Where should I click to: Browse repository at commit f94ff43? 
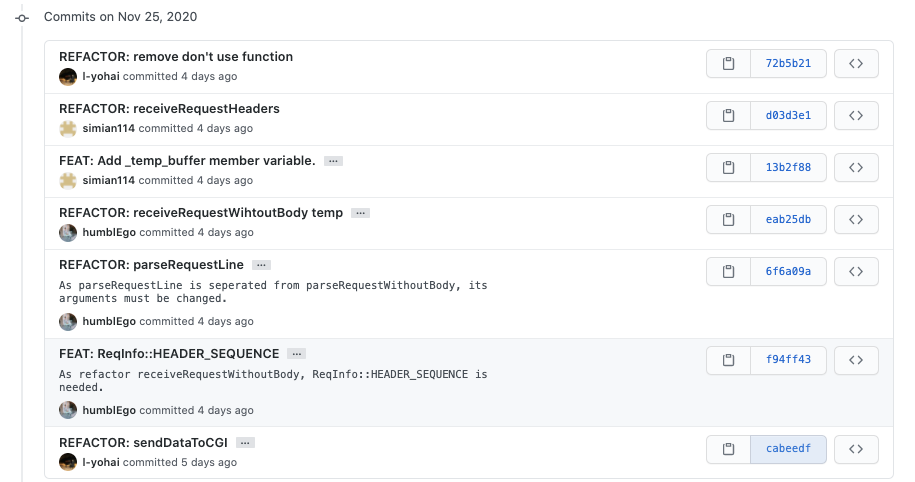click(x=856, y=360)
